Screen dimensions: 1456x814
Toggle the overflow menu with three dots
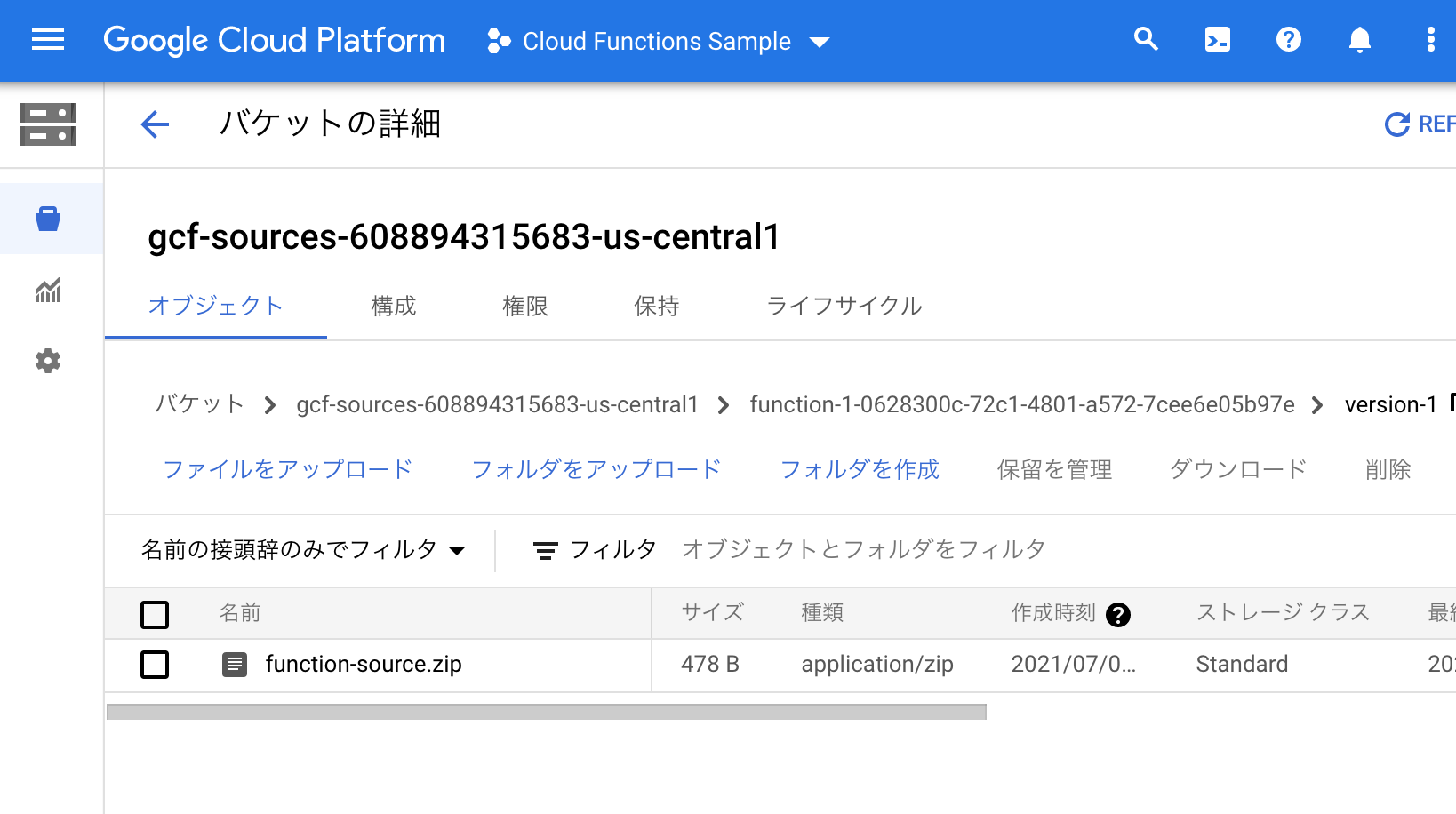(x=1431, y=40)
